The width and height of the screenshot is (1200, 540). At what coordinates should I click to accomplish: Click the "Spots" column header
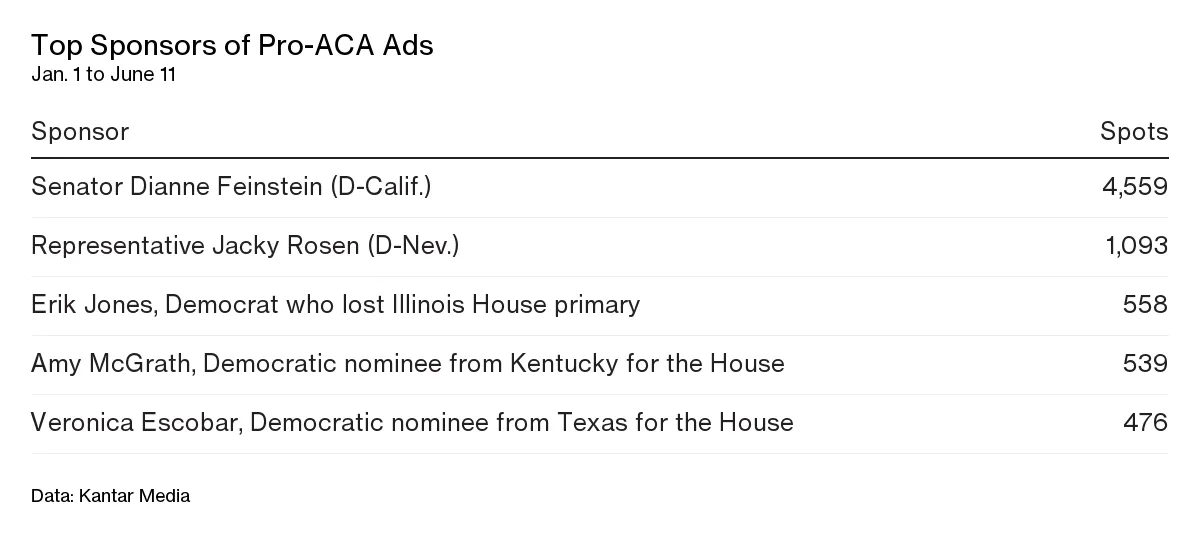(1134, 132)
